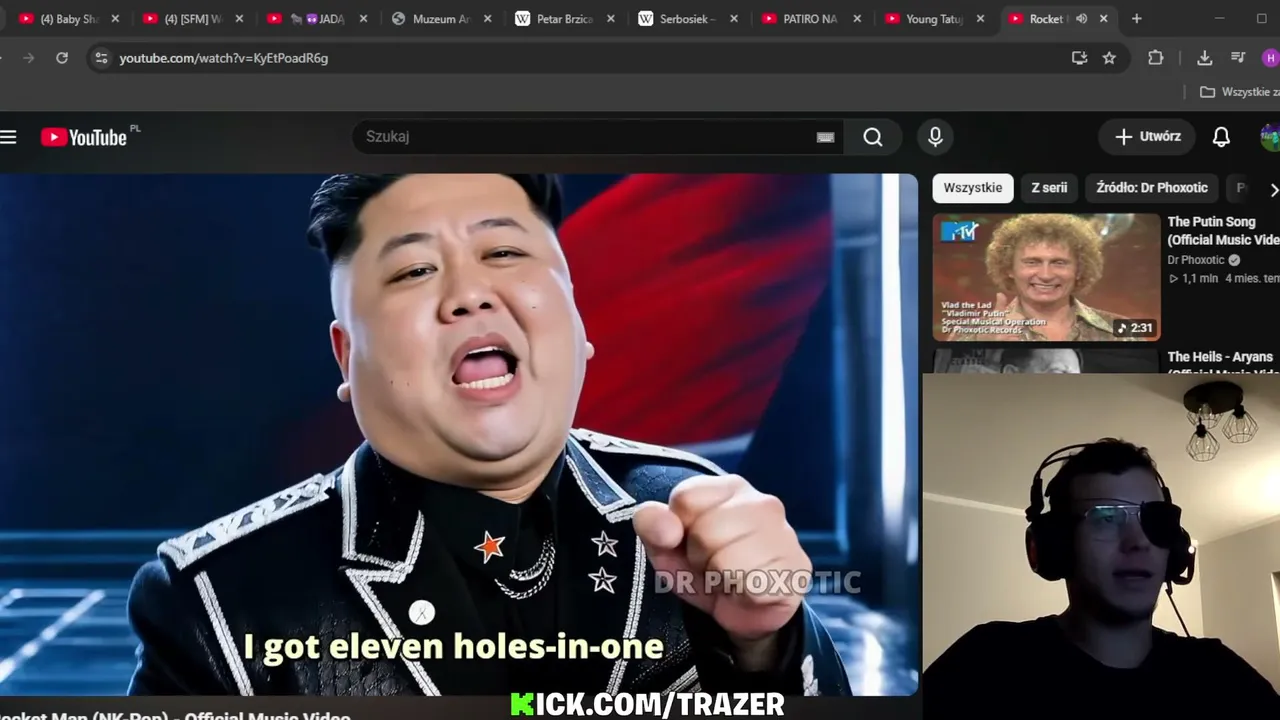Click the install/cast icon in address bar

1079,58
